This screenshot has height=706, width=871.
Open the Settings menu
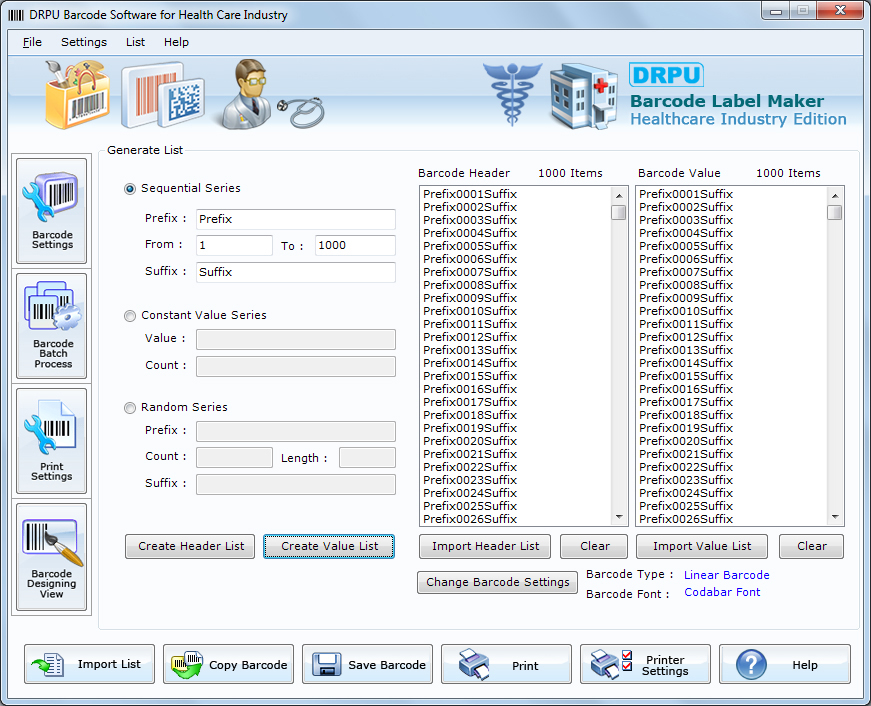tap(84, 42)
